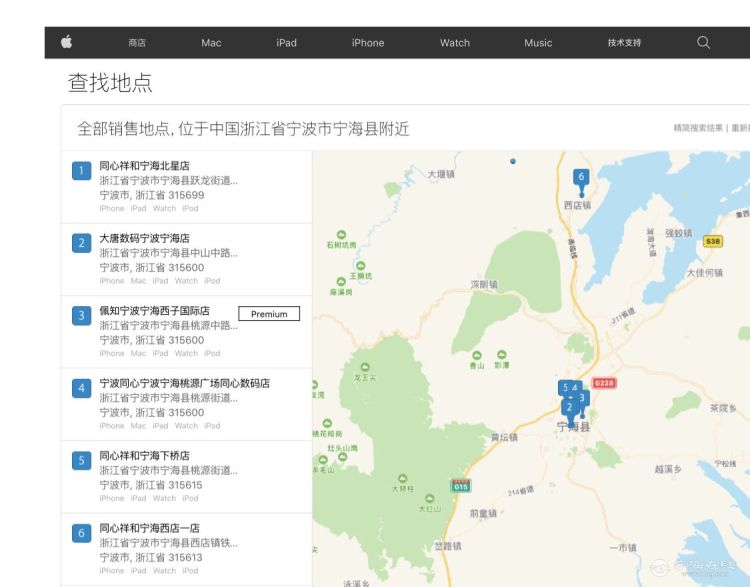Click the blue number 4 list badge
This screenshot has height=587, width=750.
coord(81,388)
